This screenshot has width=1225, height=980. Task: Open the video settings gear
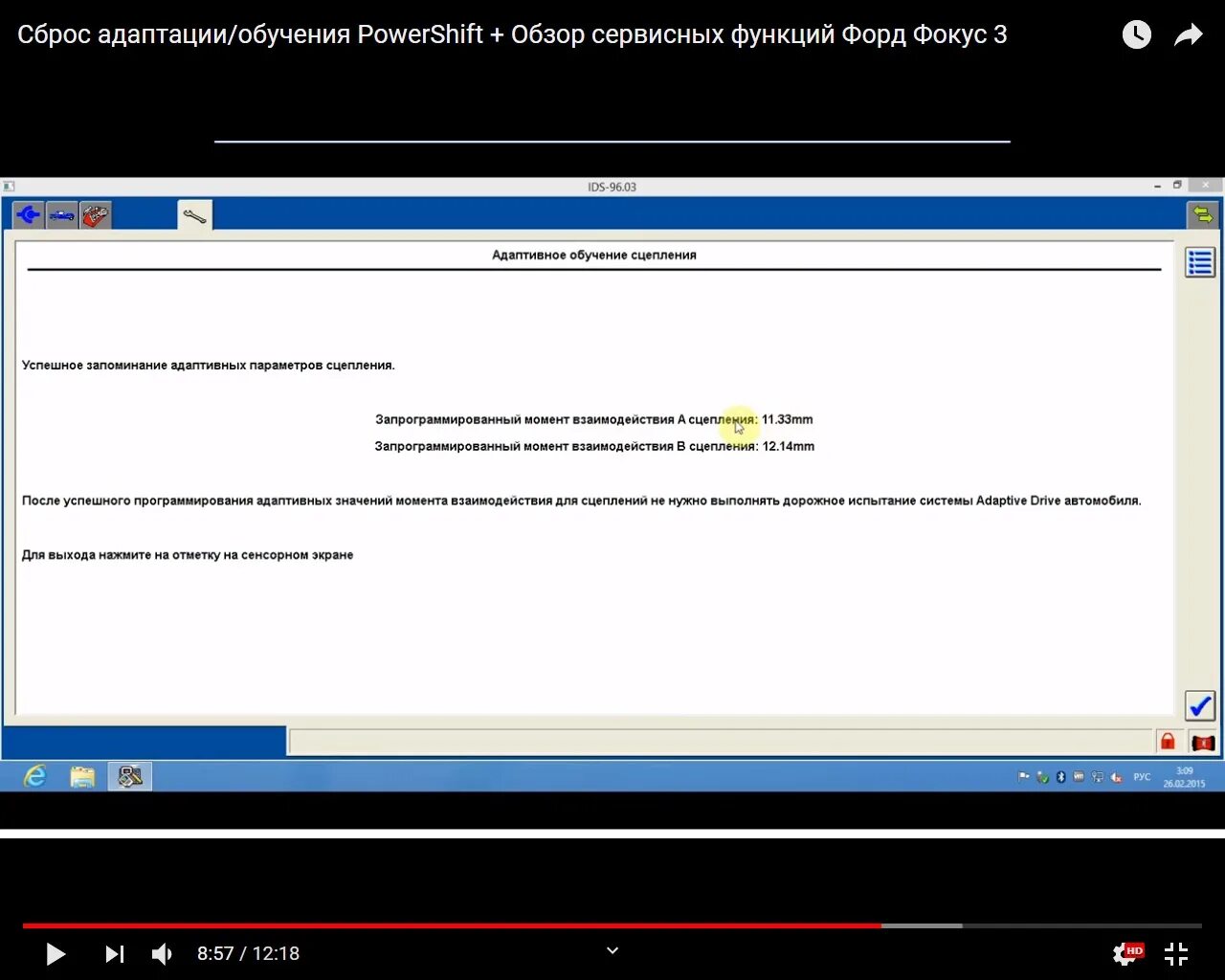coord(1125,954)
